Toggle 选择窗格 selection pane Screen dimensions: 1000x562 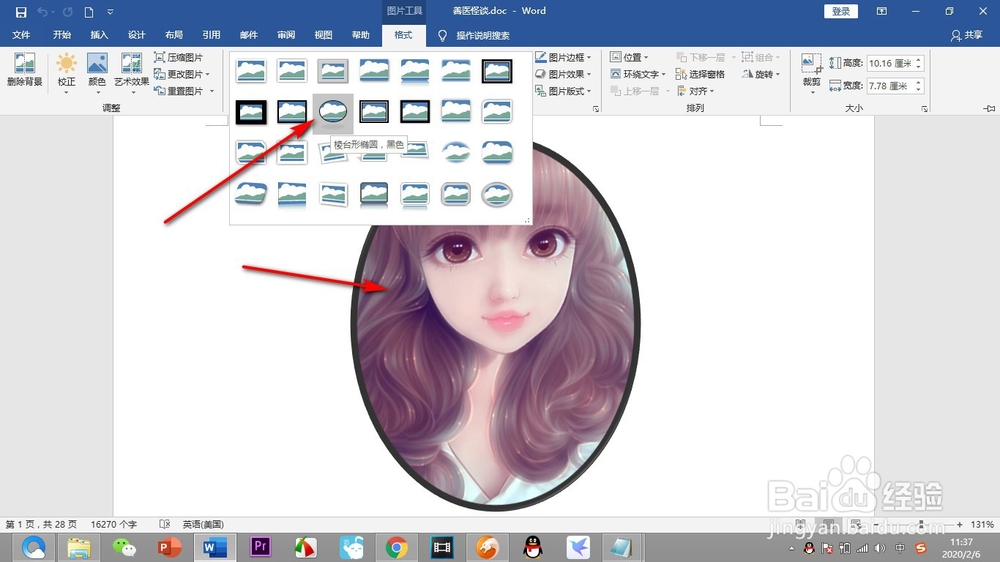[700, 74]
